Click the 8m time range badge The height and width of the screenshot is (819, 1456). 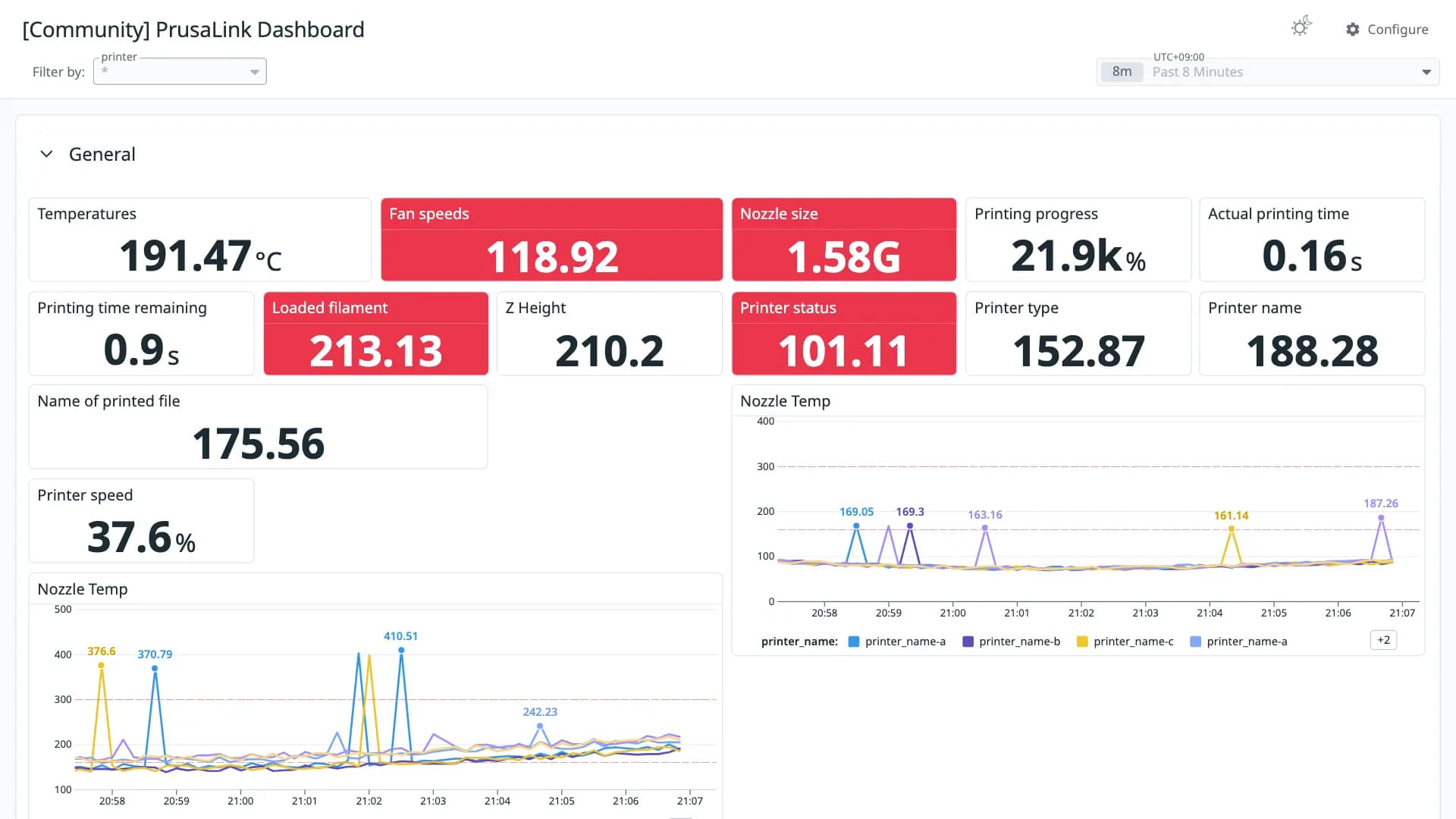1122,72
